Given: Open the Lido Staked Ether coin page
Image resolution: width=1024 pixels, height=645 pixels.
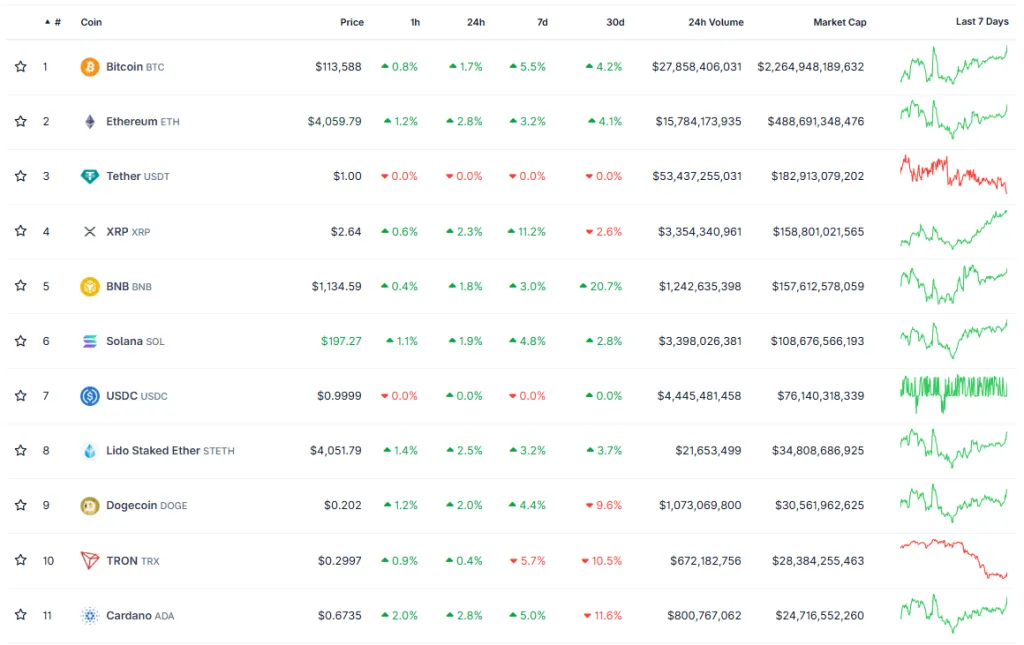Looking at the screenshot, I should 153,451.
